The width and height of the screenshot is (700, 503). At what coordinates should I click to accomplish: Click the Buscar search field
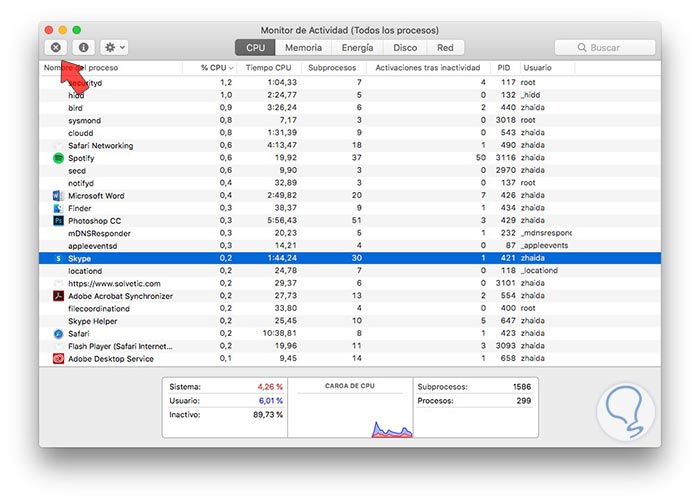605,47
